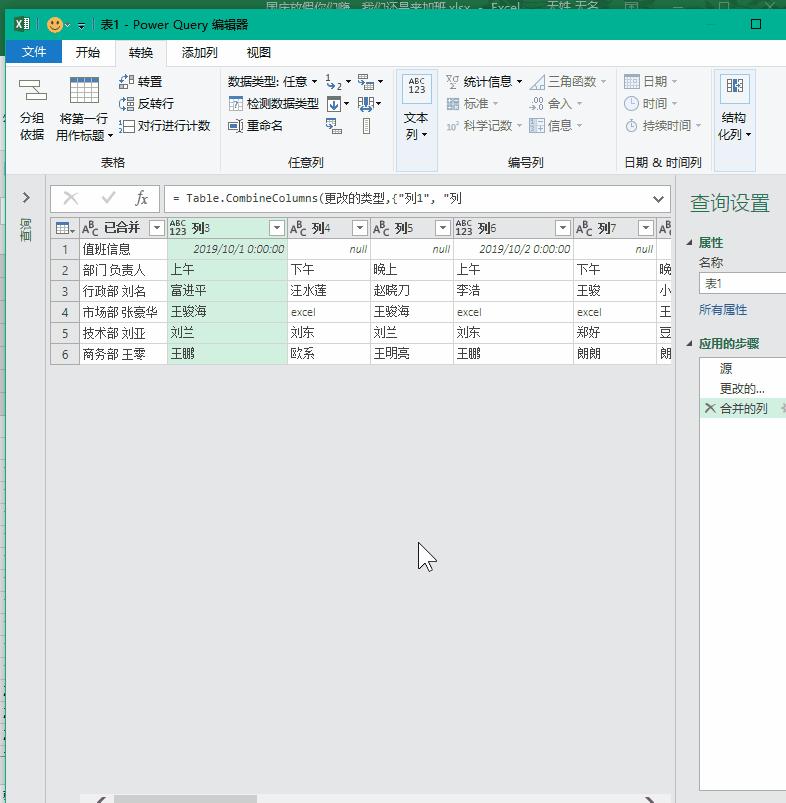This screenshot has width=786, height=803.
Task: Click the horizontal scrollbar thumb
Action: click(x=185, y=799)
